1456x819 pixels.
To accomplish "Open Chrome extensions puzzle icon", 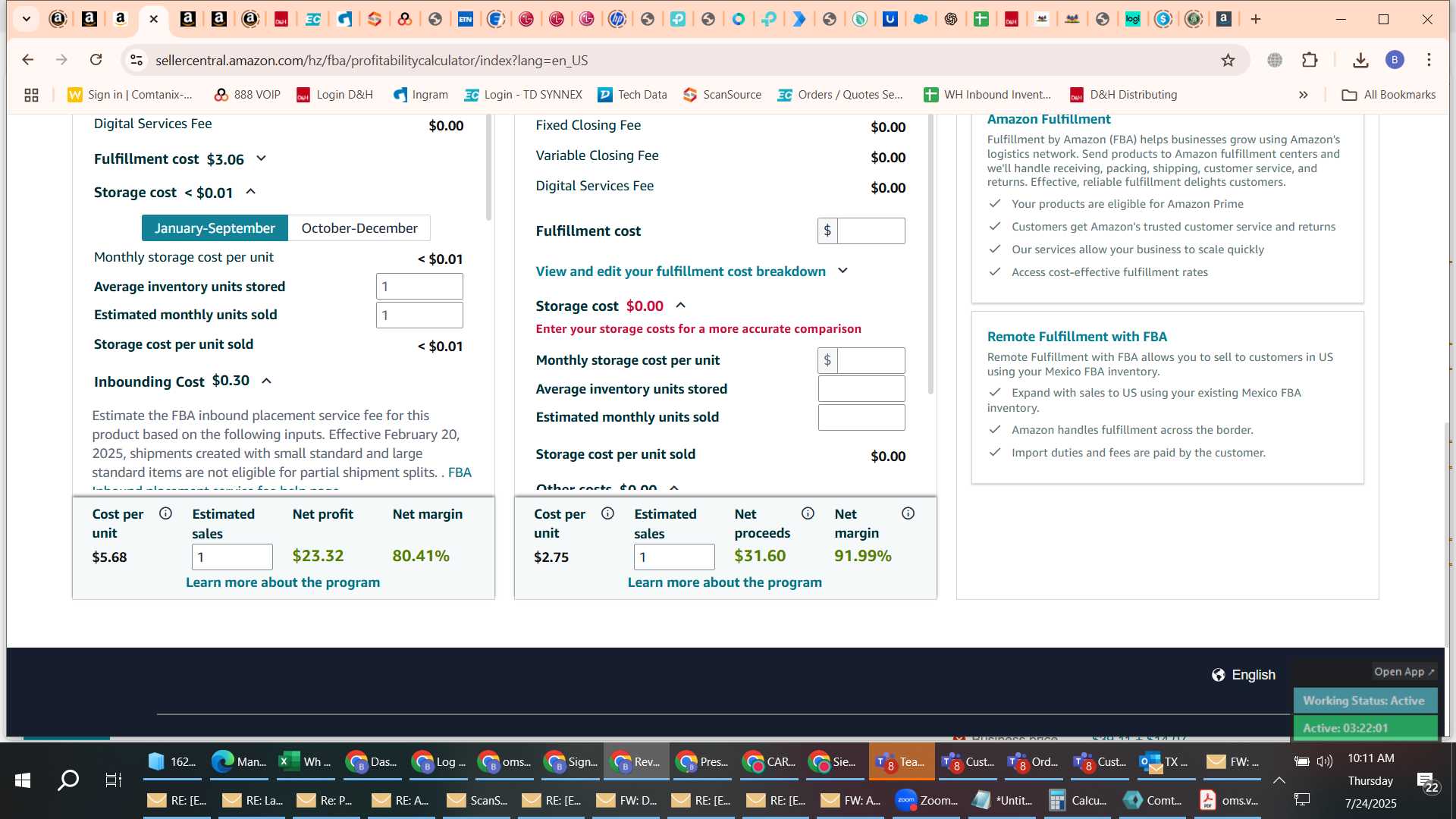I will [1310, 60].
